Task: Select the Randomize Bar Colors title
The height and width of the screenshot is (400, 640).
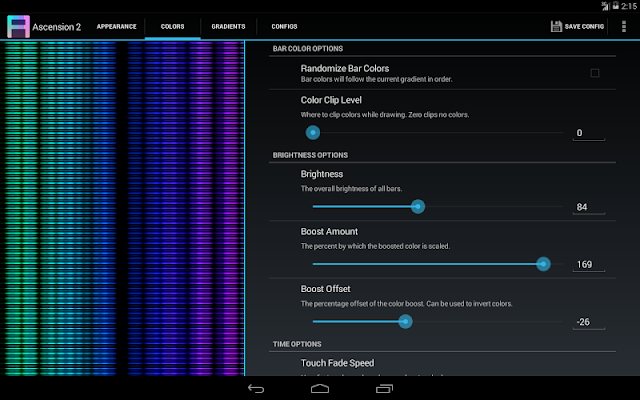Action: pos(345,68)
